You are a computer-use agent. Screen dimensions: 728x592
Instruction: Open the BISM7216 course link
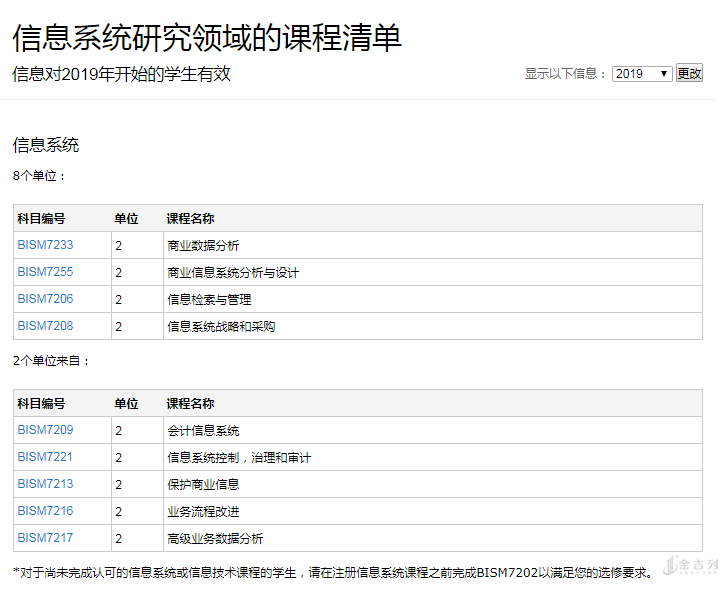(45, 511)
